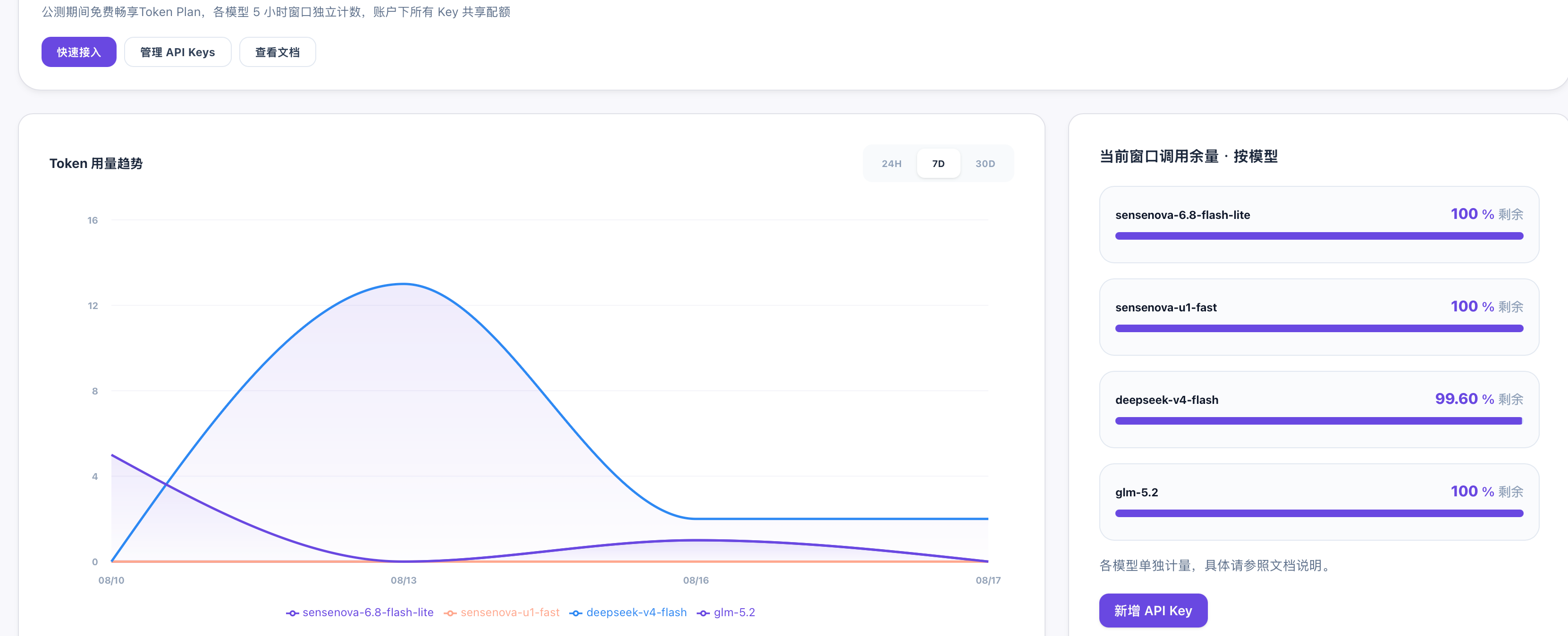This screenshot has height=636, width=1568.
Task: Click the Token 用量趋势 chart title
Action: (x=96, y=164)
